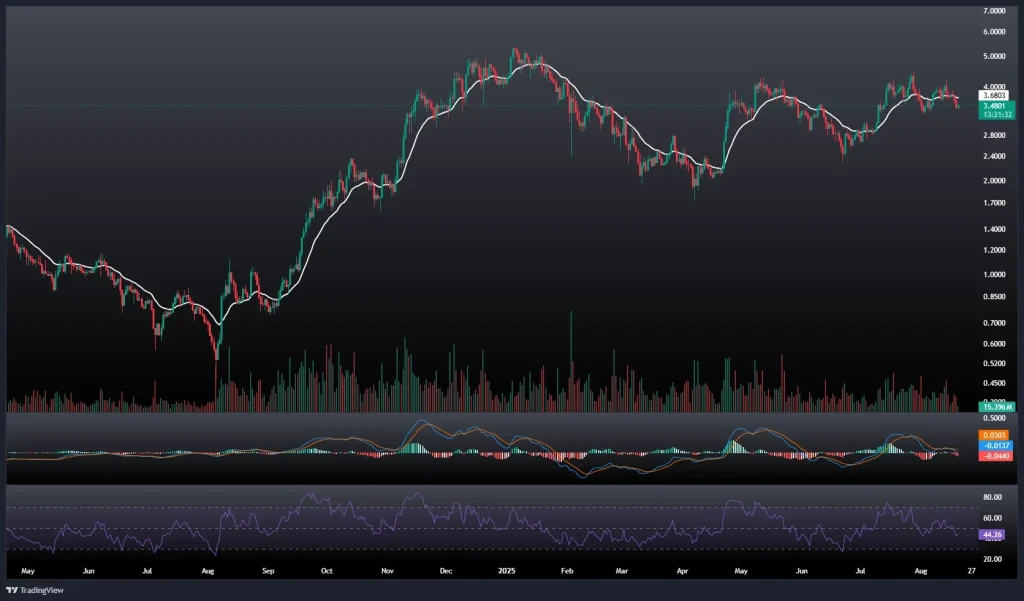The height and width of the screenshot is (601, 1024).
Task: Select the 2.0000 level on price axis
Action: pyautogui.click(x=995, y=181)
